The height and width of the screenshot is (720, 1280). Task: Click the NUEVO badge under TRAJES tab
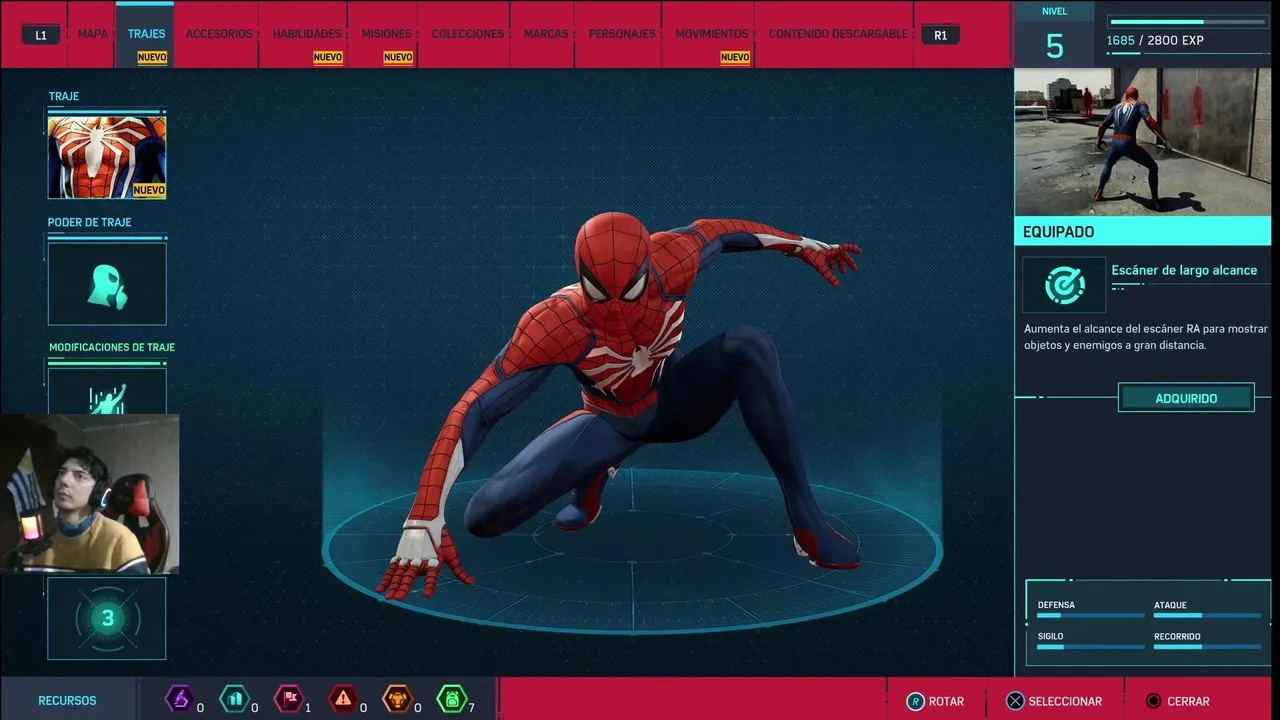152,58
